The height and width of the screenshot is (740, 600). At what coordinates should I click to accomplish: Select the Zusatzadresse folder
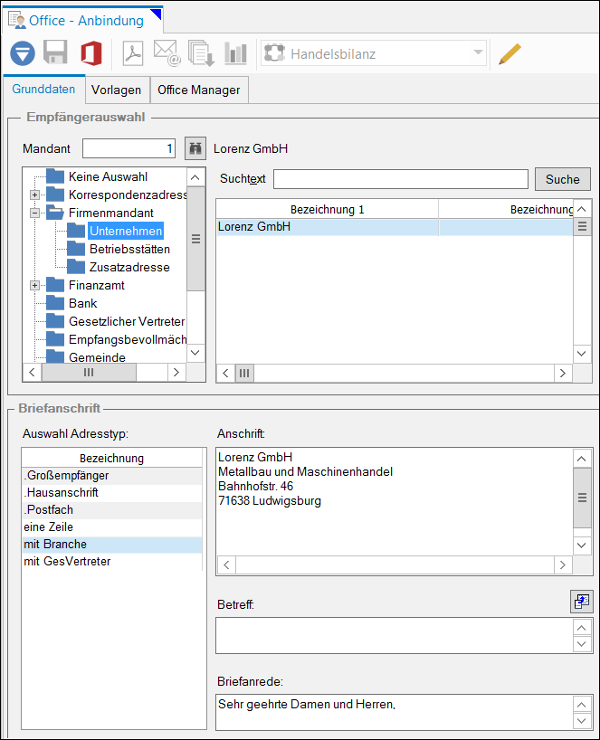tap(129, 267)
